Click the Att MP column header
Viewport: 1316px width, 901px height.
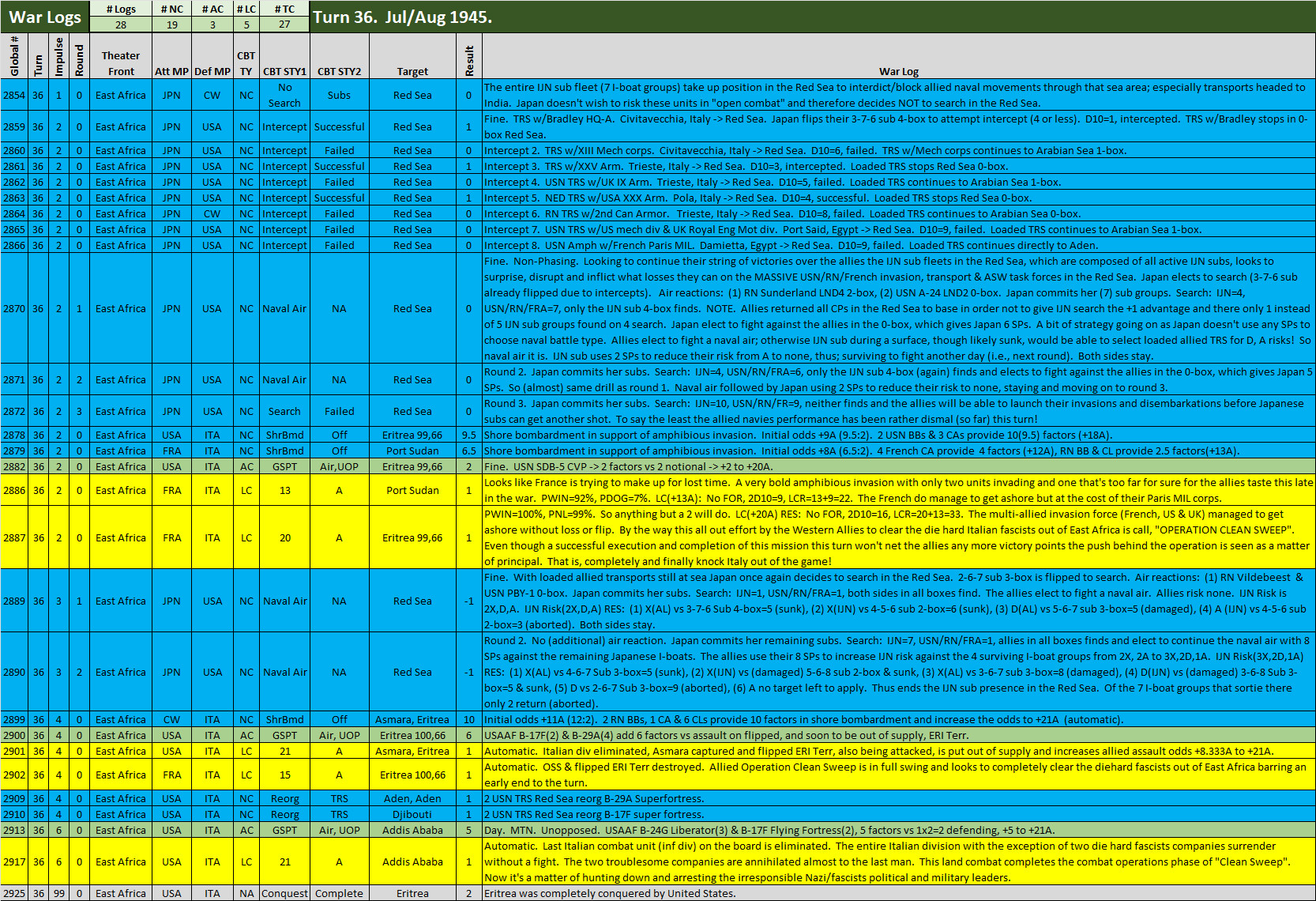coord(171,71)
